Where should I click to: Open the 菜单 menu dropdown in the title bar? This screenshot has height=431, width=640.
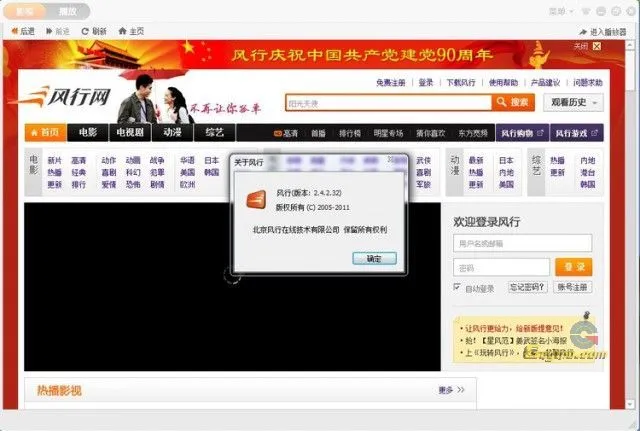click(x=560, y=11)
